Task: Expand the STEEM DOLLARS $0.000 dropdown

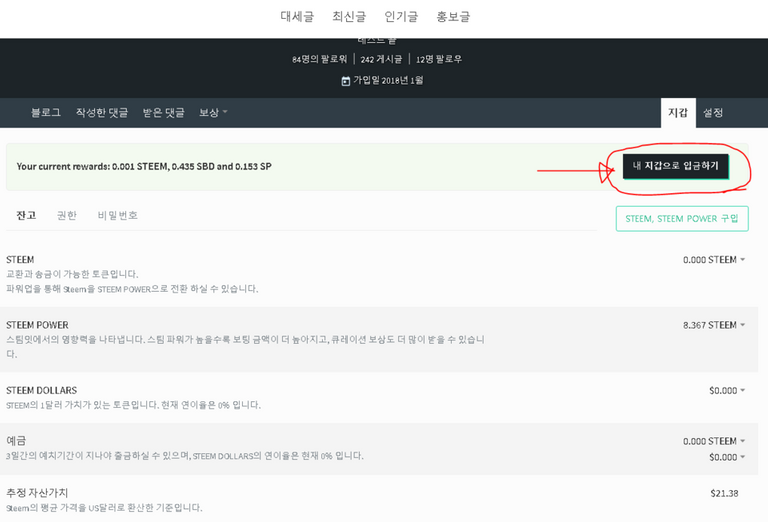Action: [727, 390]
